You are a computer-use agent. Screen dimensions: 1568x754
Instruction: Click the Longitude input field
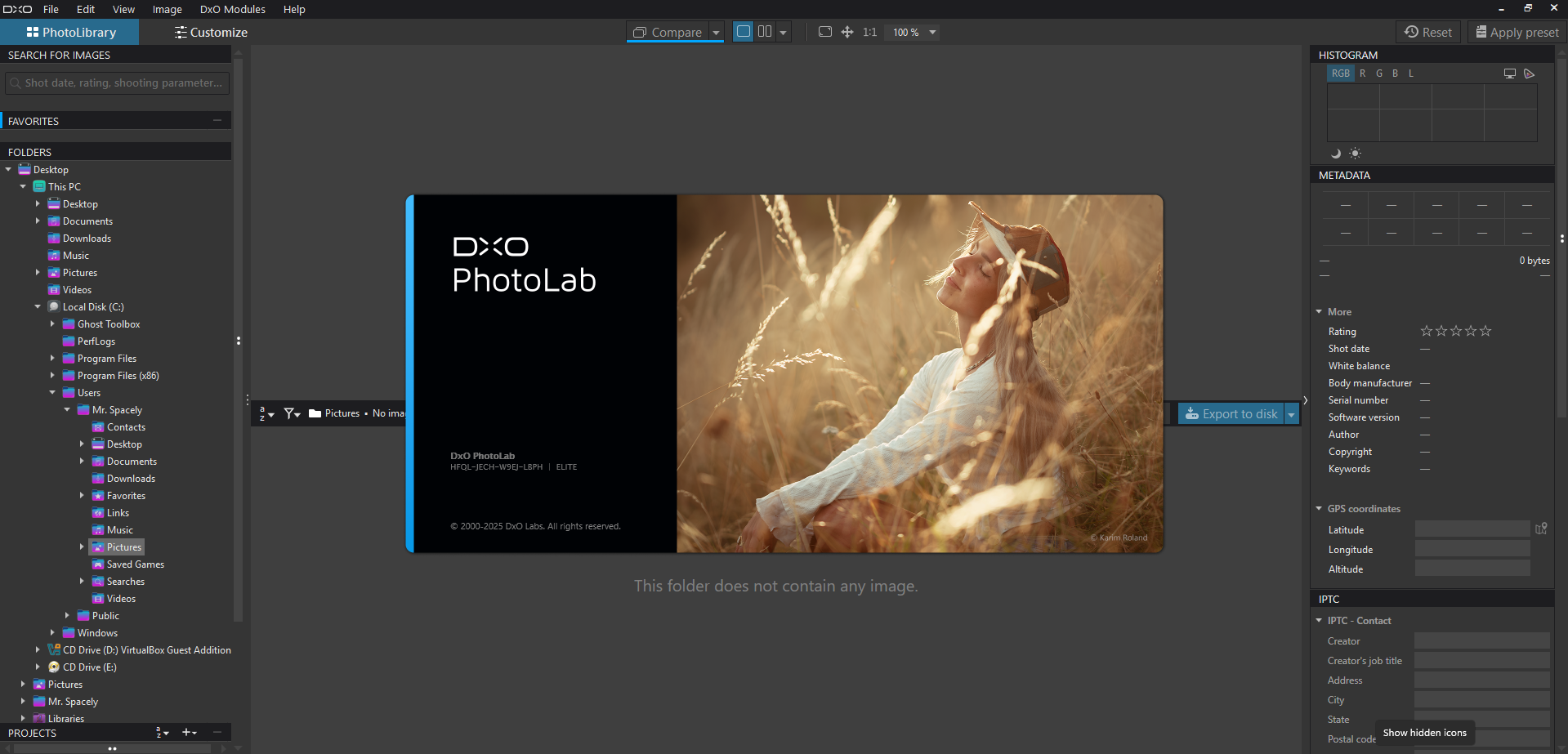point(1472,549)
